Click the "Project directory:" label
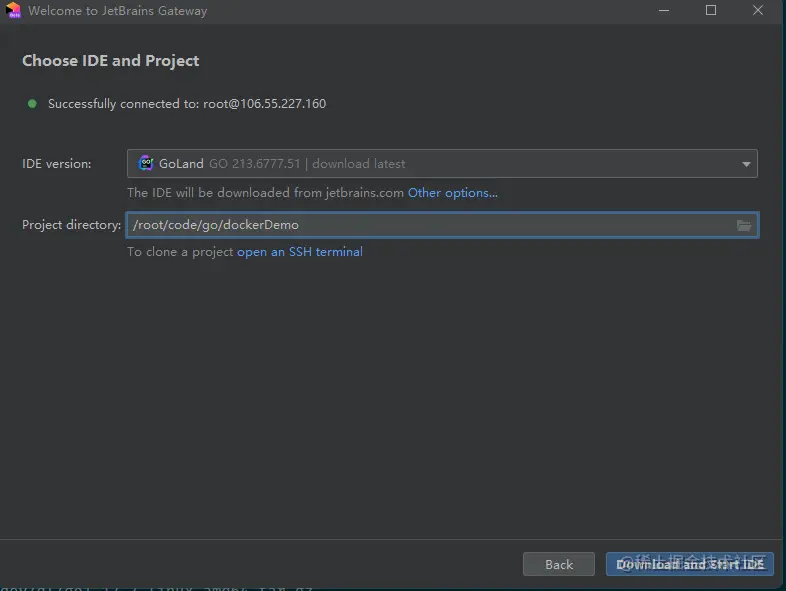Screen dimensions: 786x591 click(x=71, y=225)
